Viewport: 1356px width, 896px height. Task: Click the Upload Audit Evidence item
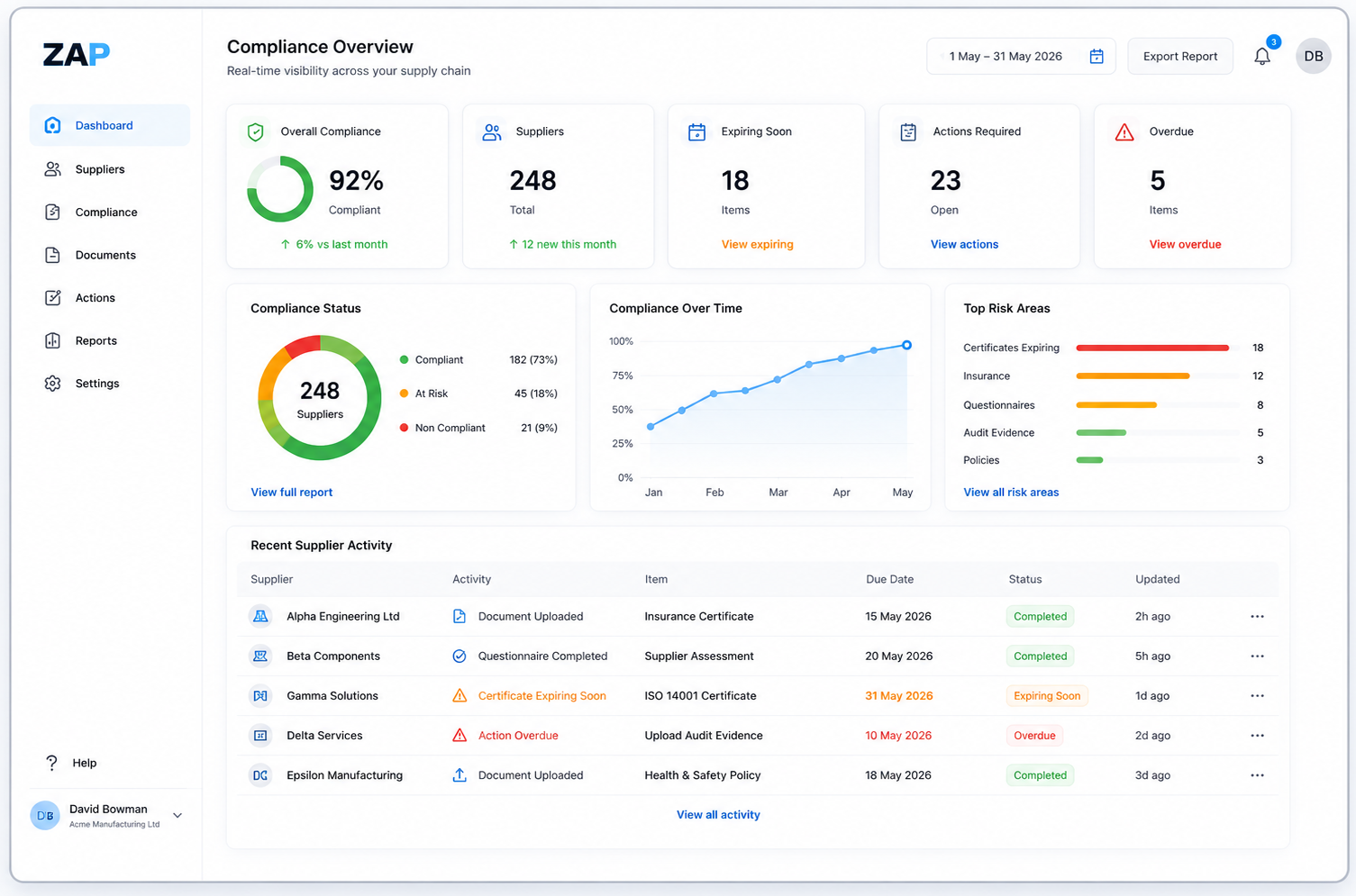point(704,736)
